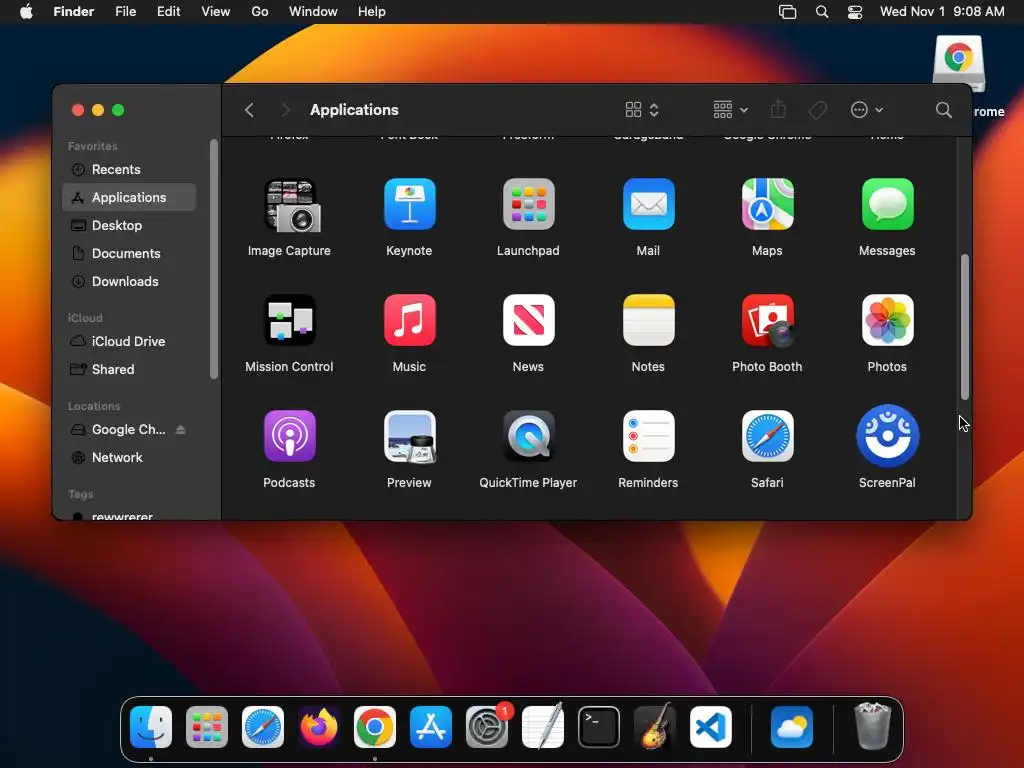This screenshot has width=1024, height=768.
Task: Click the Applications file list scrollbar
Action: (965, 327)
